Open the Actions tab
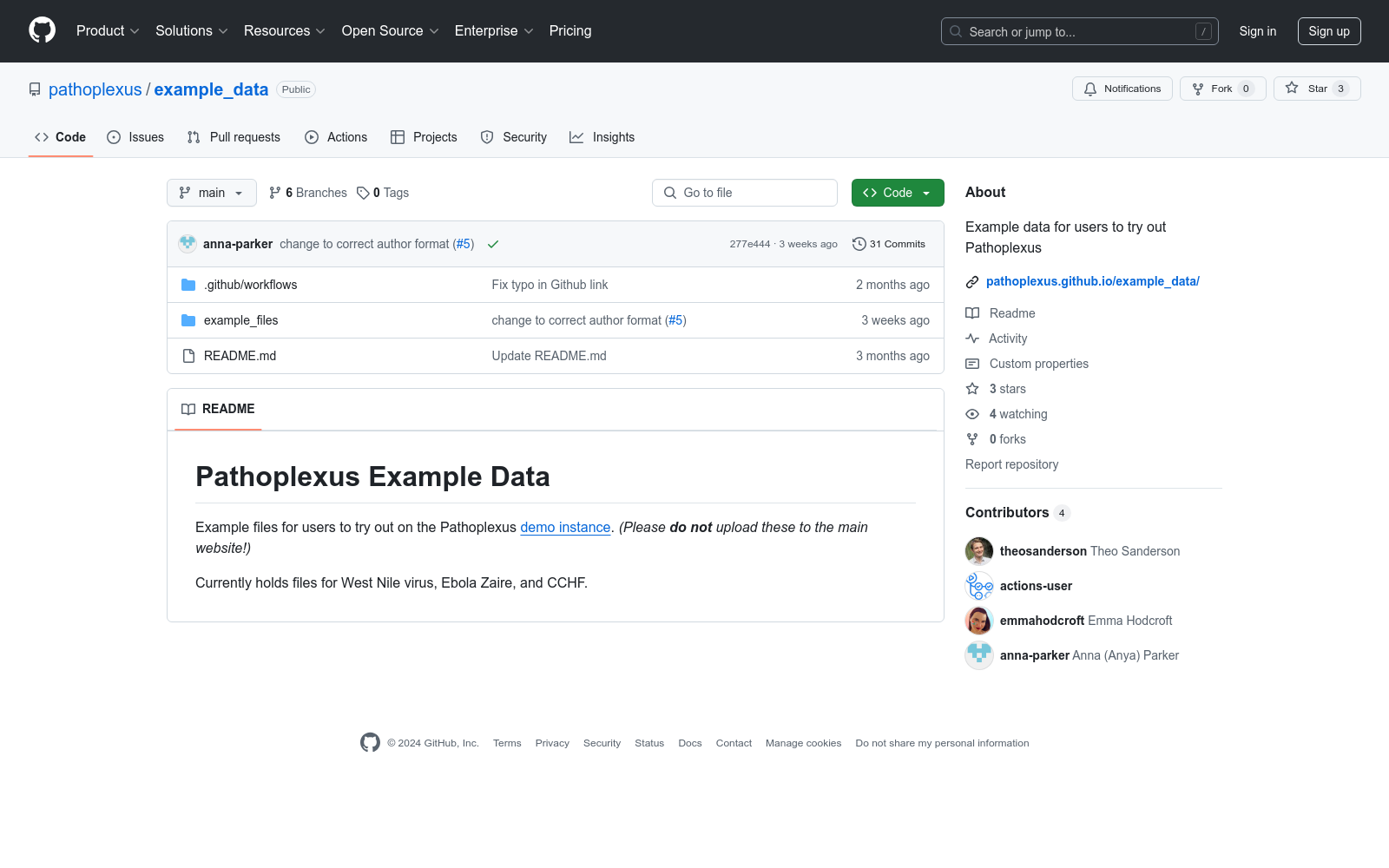 [336, 137]
